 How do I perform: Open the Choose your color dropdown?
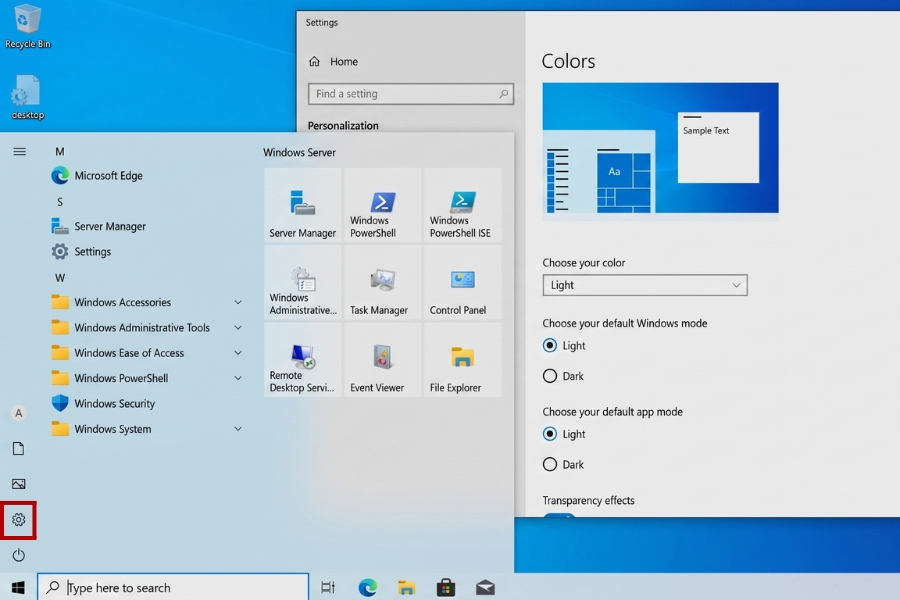click(645, 285)
